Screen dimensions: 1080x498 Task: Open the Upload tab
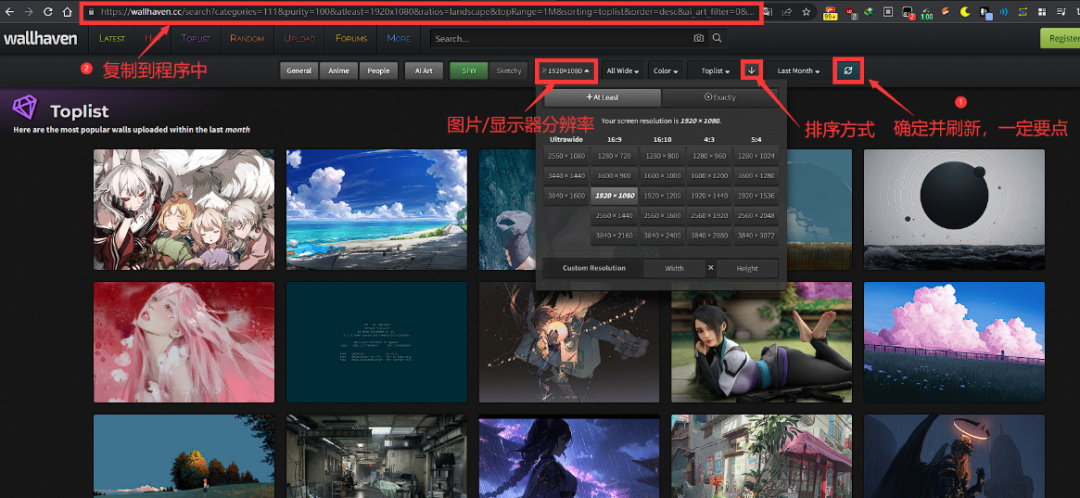click(300, 39)
